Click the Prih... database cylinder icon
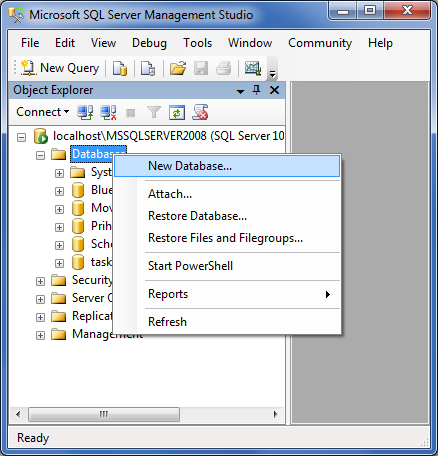 78,226
